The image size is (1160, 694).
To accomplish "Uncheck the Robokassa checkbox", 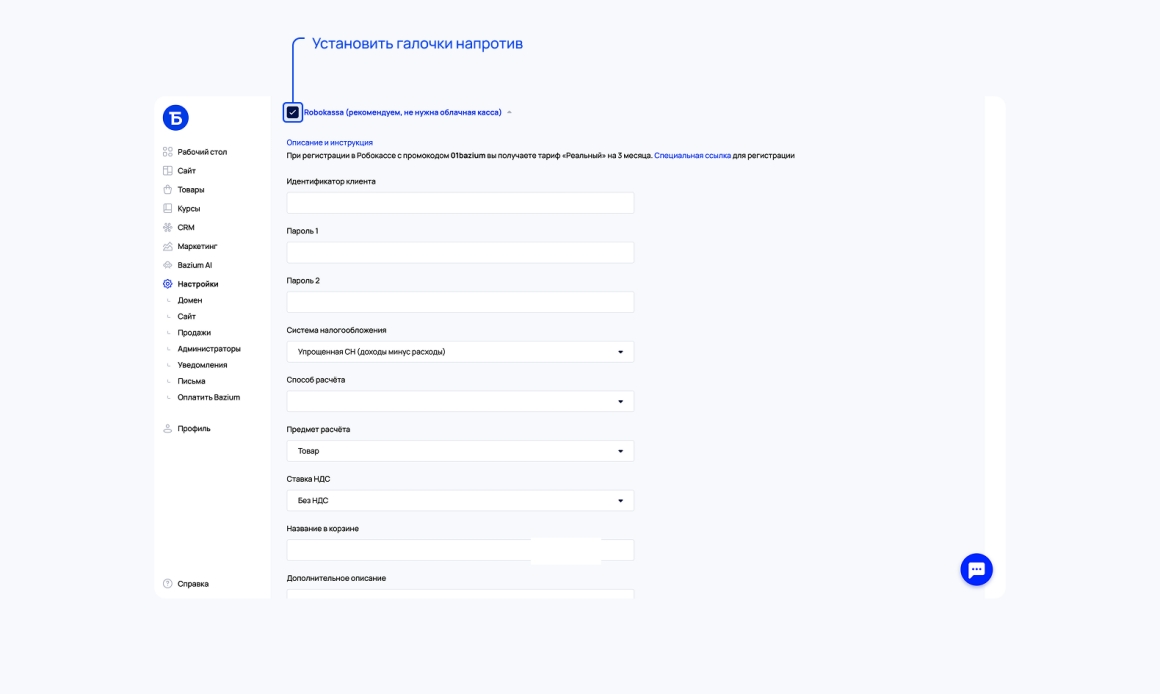I will coord(293,112).
